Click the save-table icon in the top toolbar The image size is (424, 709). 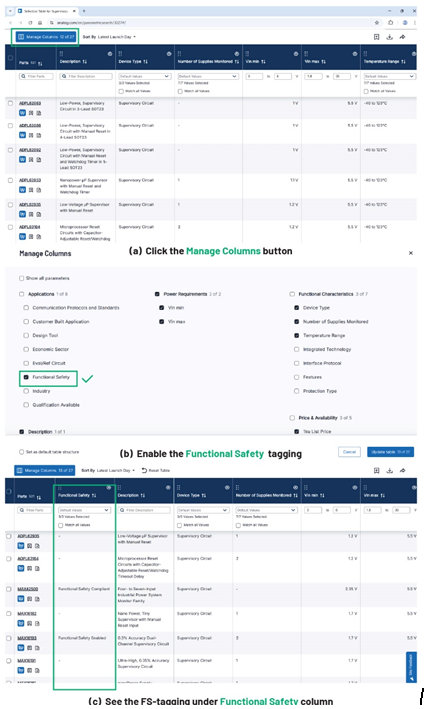(x=376, y=37)
